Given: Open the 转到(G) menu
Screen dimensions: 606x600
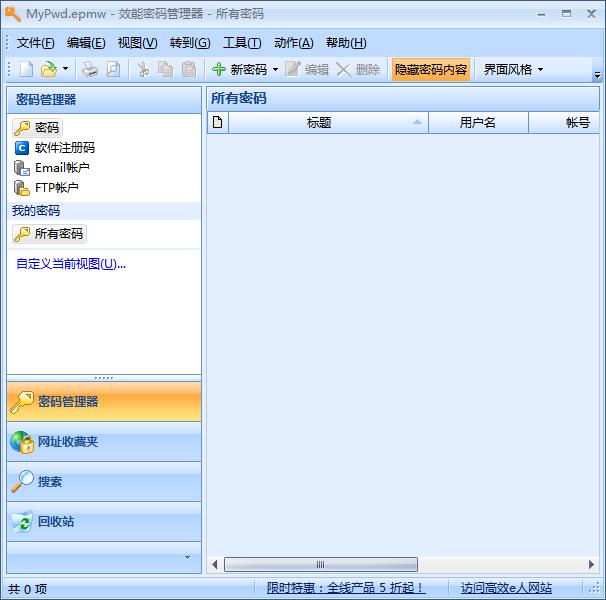Looking at the screenshot, I should [x=190, y=43].
